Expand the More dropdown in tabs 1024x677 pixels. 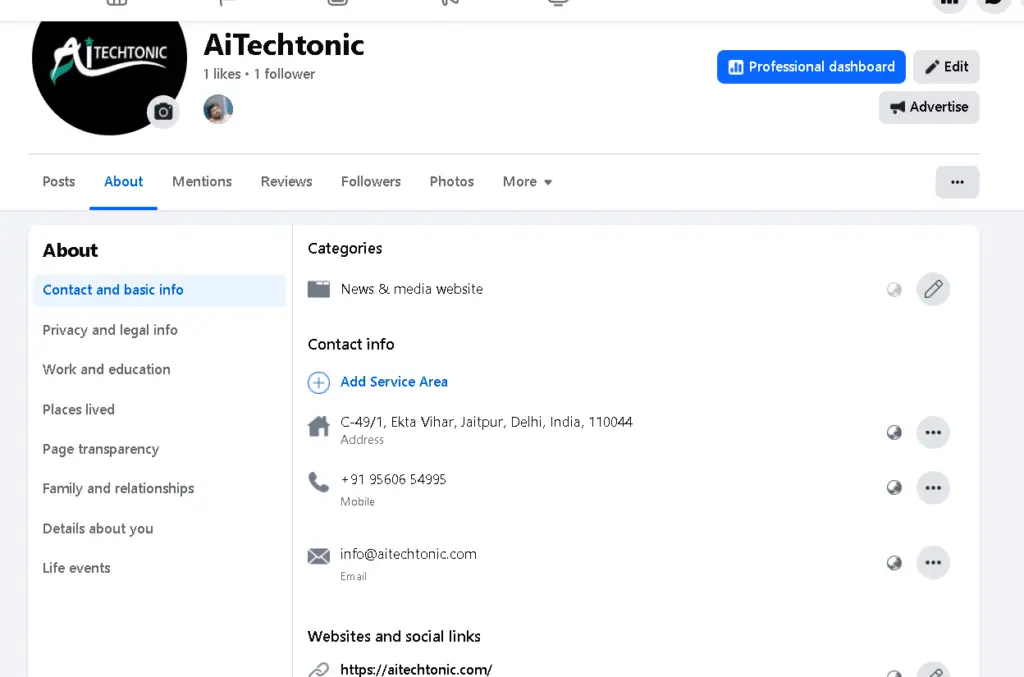pyautogui.click(x=527, y=181)
